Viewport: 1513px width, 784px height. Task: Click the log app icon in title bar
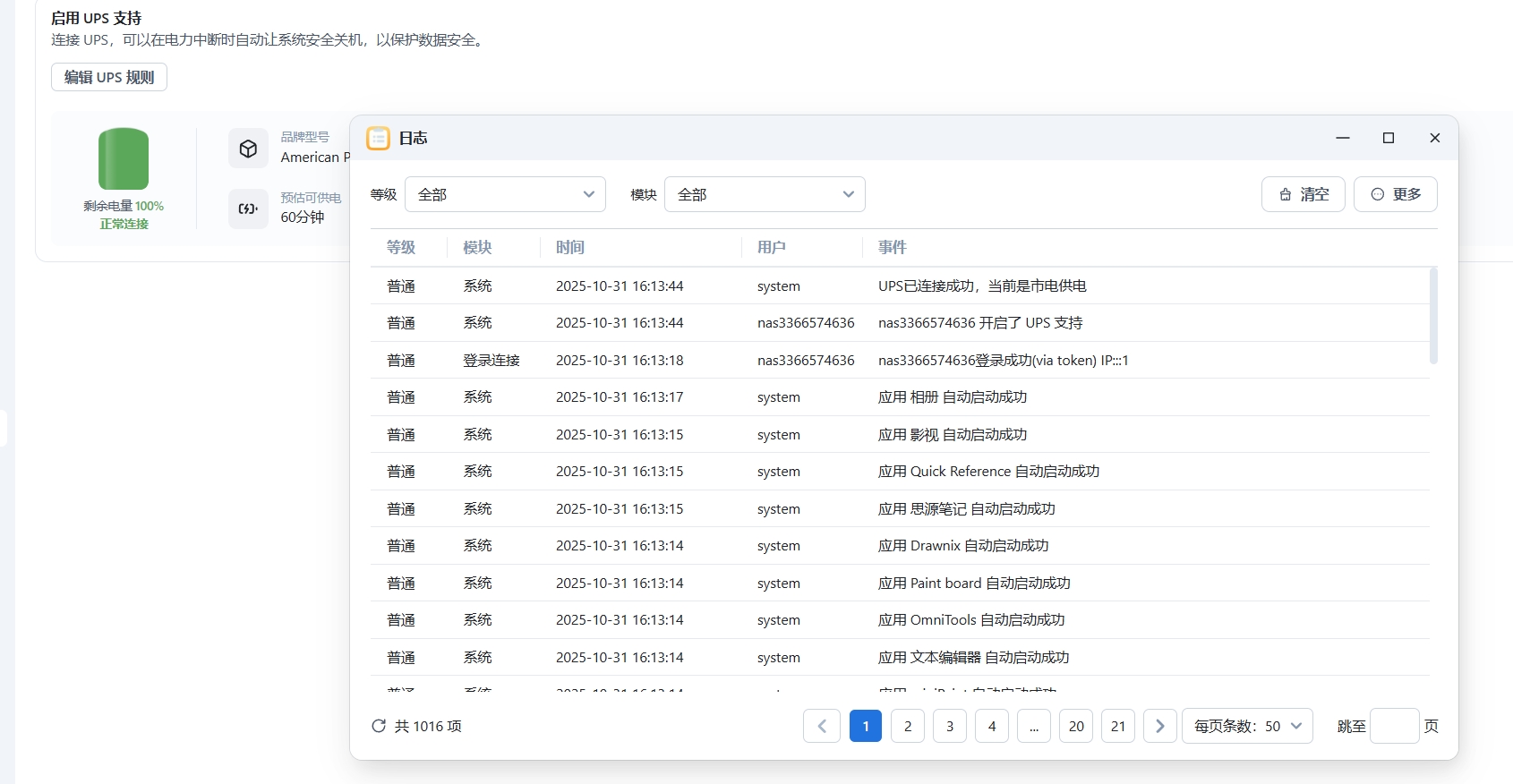pos(378,138)
